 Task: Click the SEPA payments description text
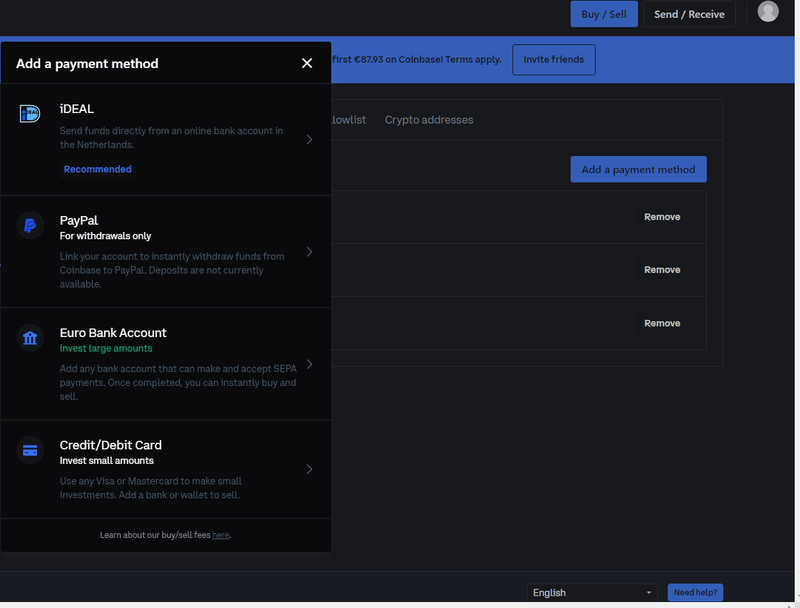click(x=178, y=383)
